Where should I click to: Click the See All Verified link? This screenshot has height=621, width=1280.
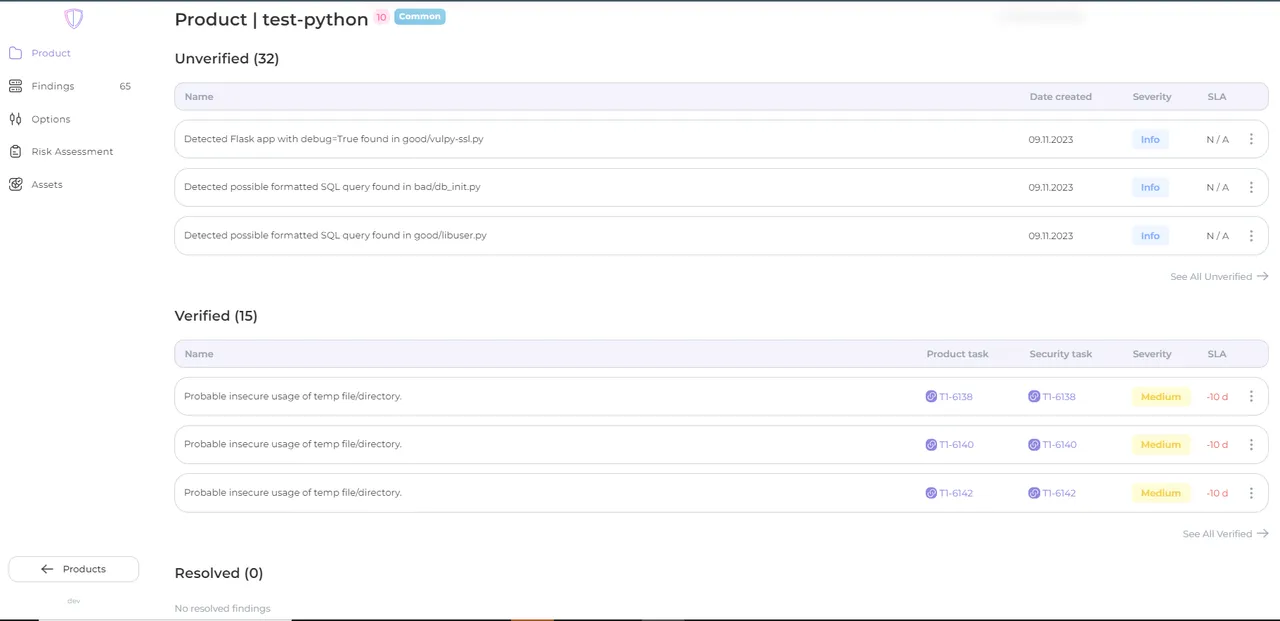pyautogui.click(x=1217, y=533)
